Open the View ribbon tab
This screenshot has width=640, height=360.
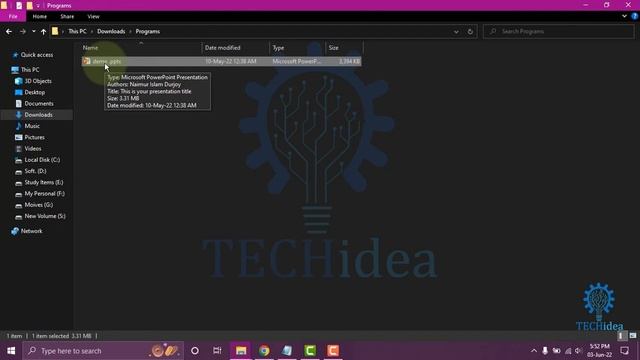click(93, 16)
